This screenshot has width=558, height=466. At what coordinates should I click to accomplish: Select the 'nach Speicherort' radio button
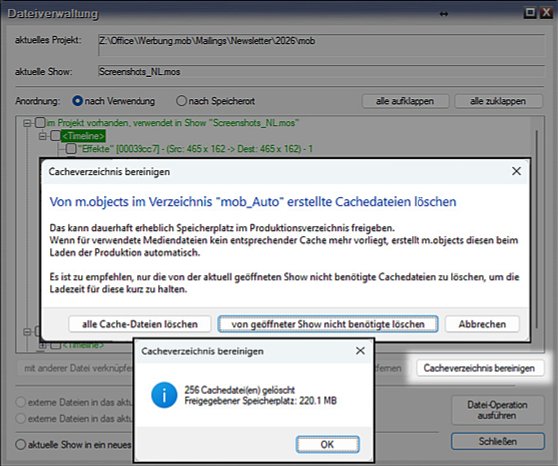tap(181, 101)
